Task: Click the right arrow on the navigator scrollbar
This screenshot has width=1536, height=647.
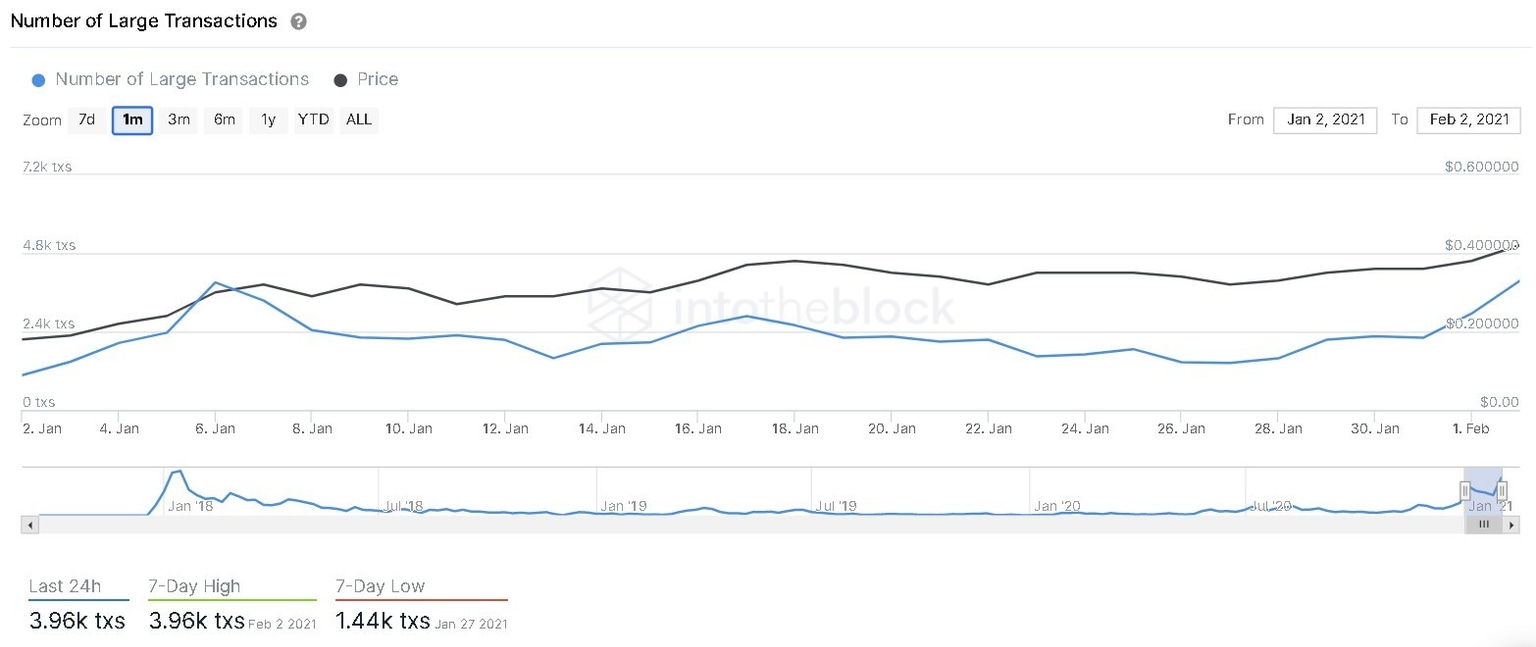Action: [1510, 524]
